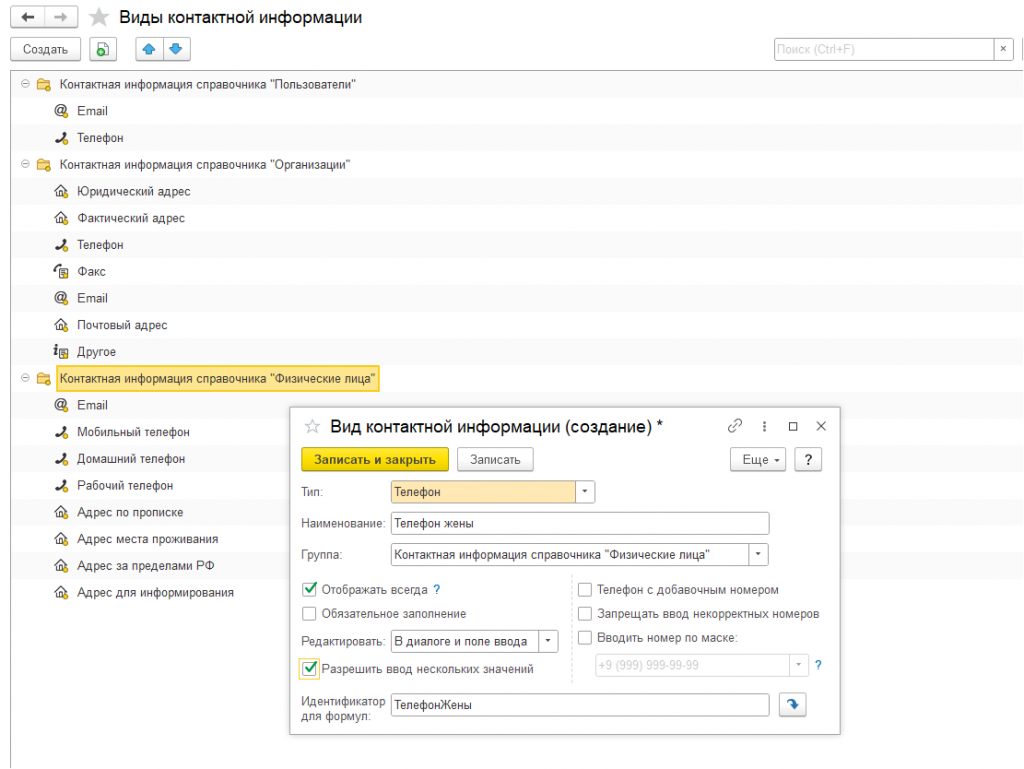The width and height of the screenshot is (1024, 769).
Task: Check Телефон с добавочным номером
Action: coord(585,589)
